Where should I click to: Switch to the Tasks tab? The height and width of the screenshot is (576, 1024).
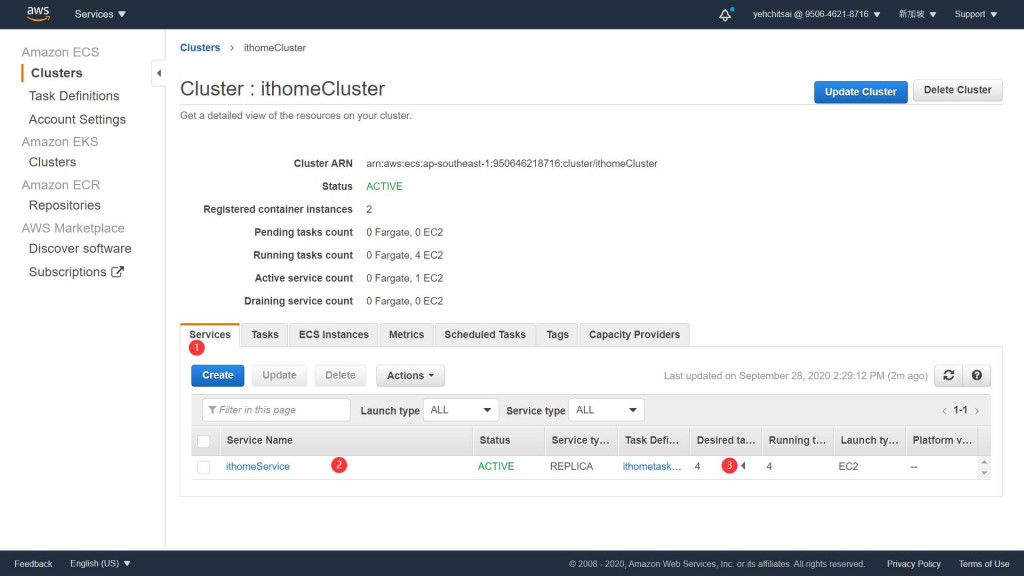[x=264, y=334]
